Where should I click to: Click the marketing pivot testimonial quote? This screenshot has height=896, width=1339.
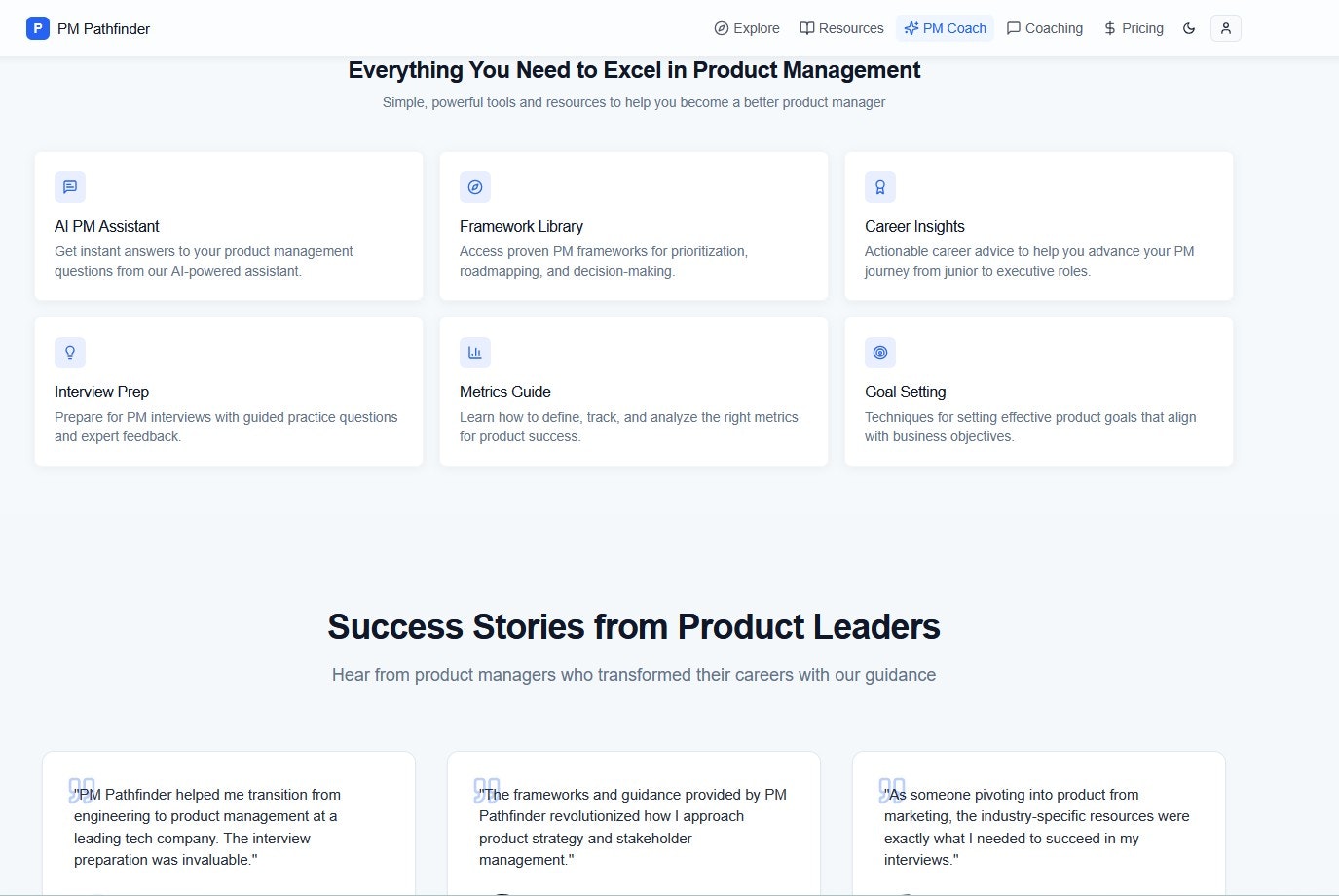[1036, 827]
